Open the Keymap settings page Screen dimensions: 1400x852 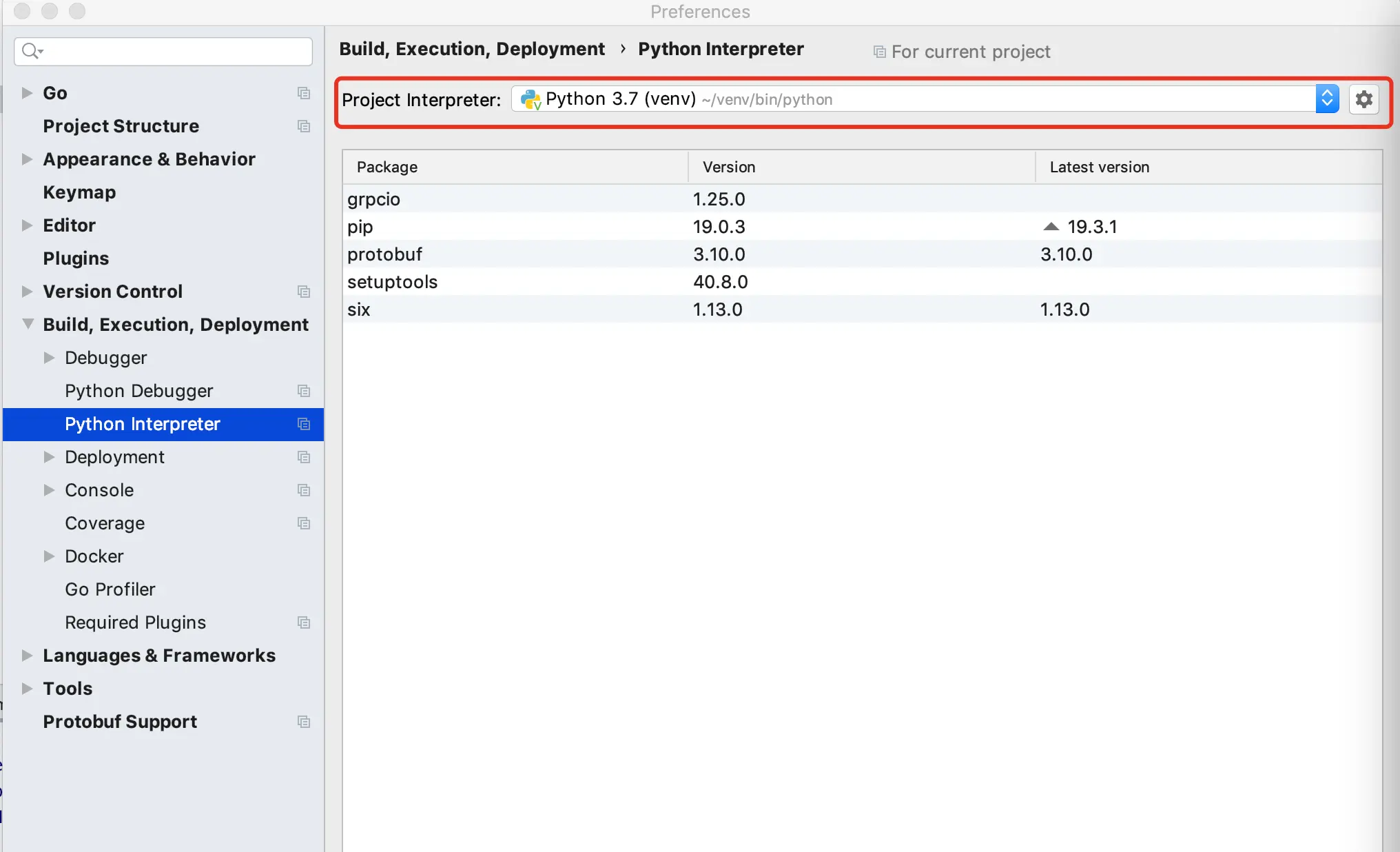point(79,192)
